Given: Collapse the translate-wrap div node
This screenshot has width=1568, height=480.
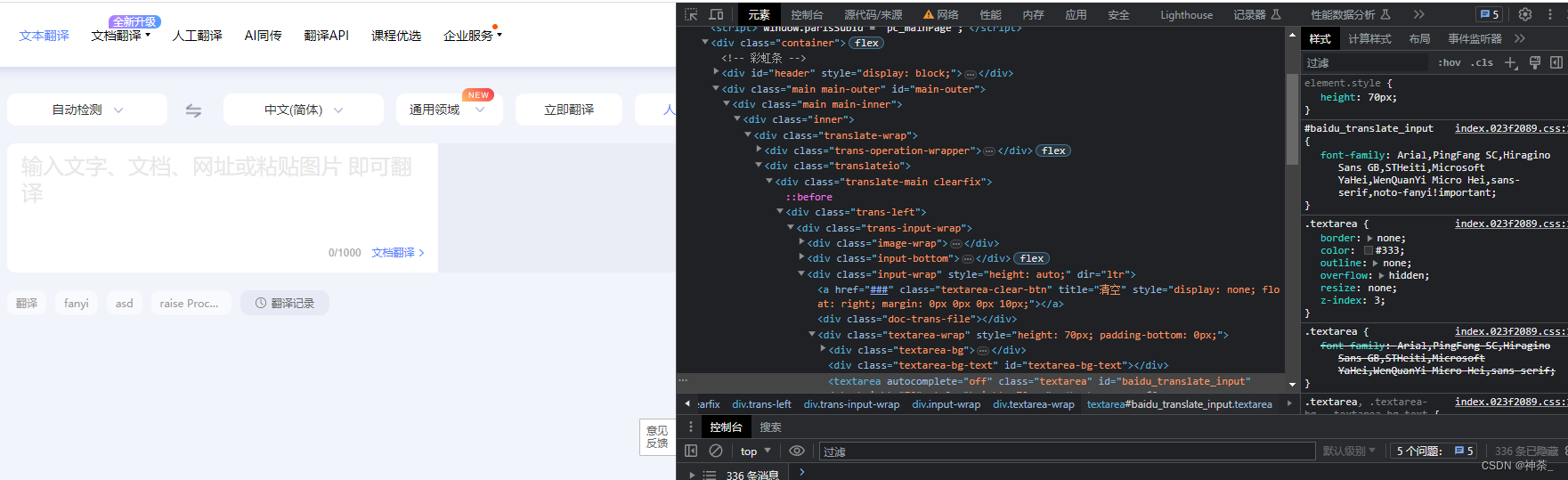Looking at the screenshot, I should point(748,134).
